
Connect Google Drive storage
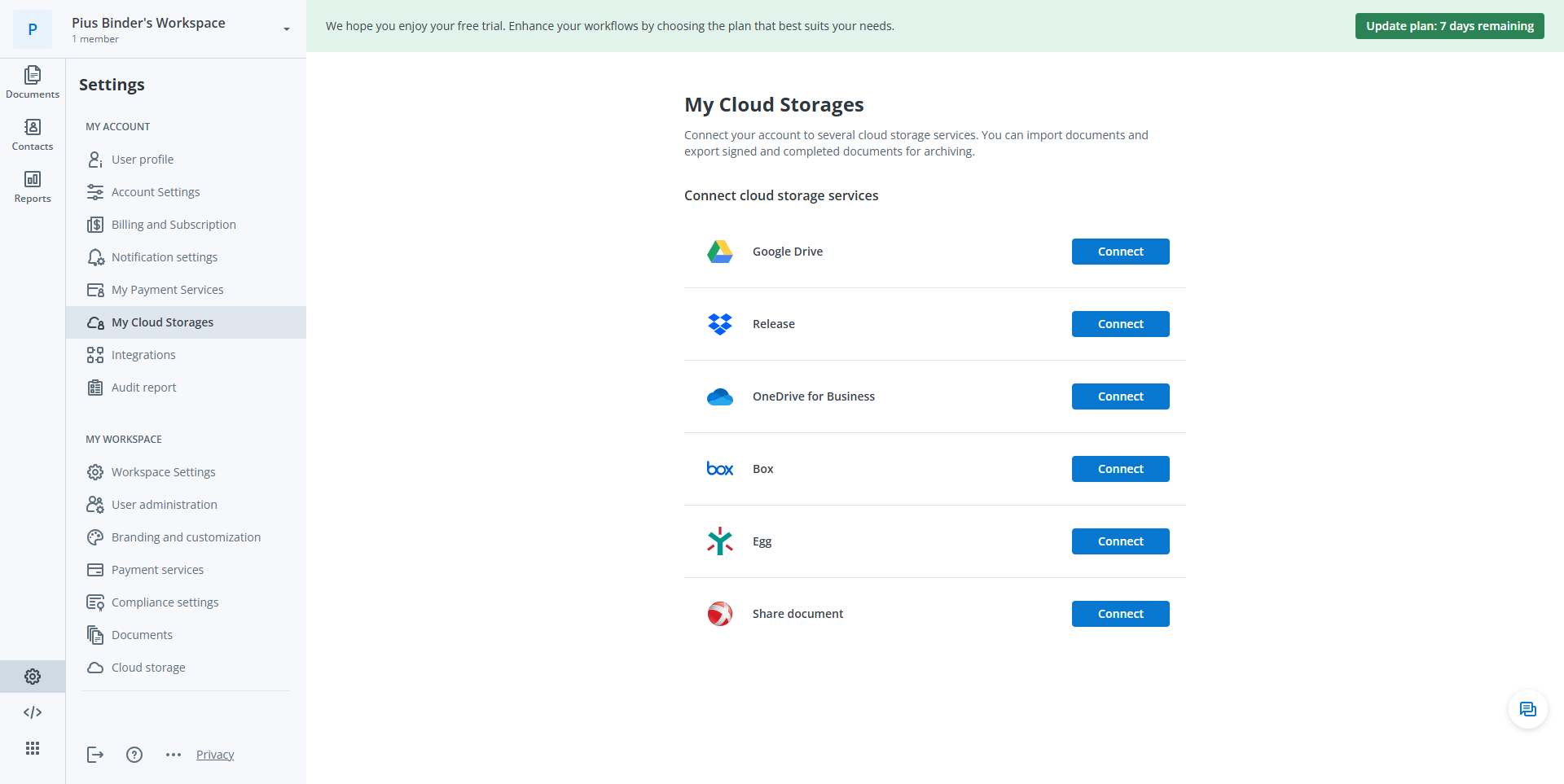click(1120, 252)
